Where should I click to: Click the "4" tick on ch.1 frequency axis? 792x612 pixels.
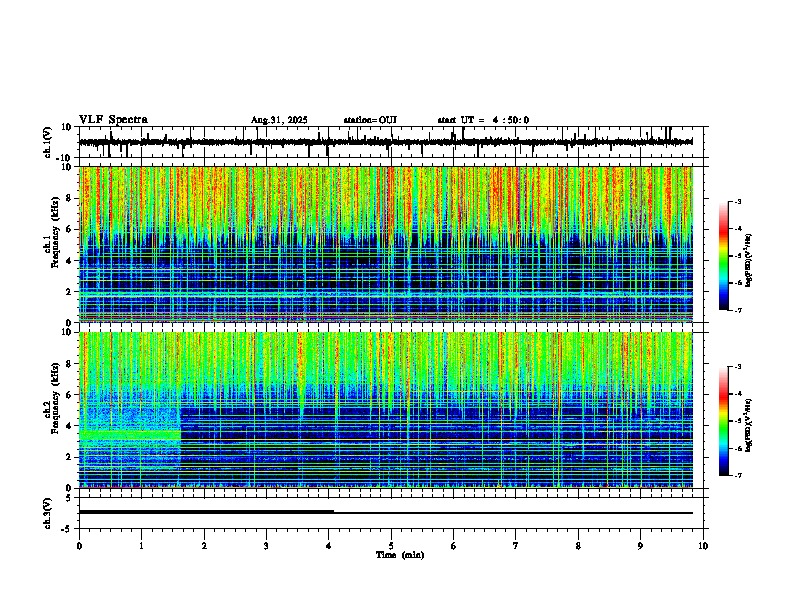pyautogui.click(x=69, y=261)
